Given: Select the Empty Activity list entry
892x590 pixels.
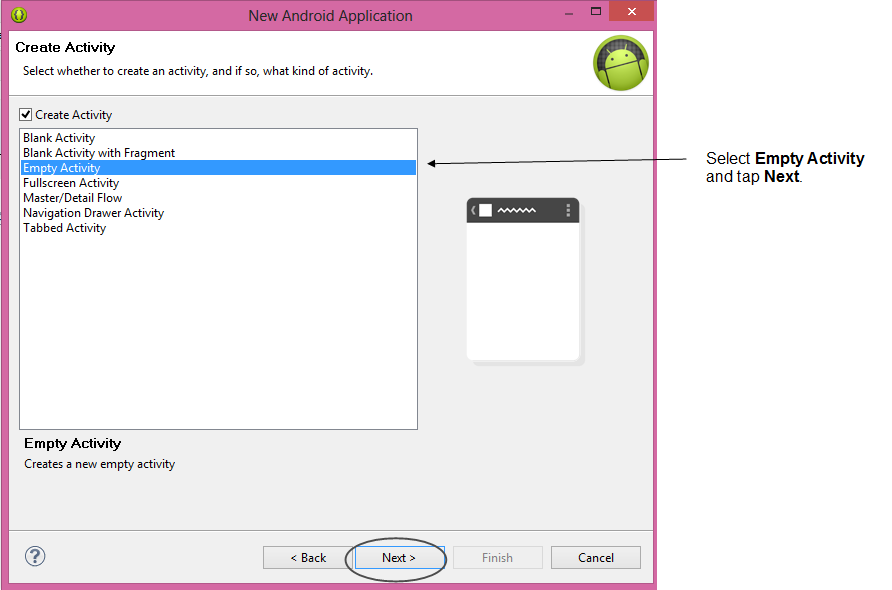Looking at the screenshot, I should [218, 167].
